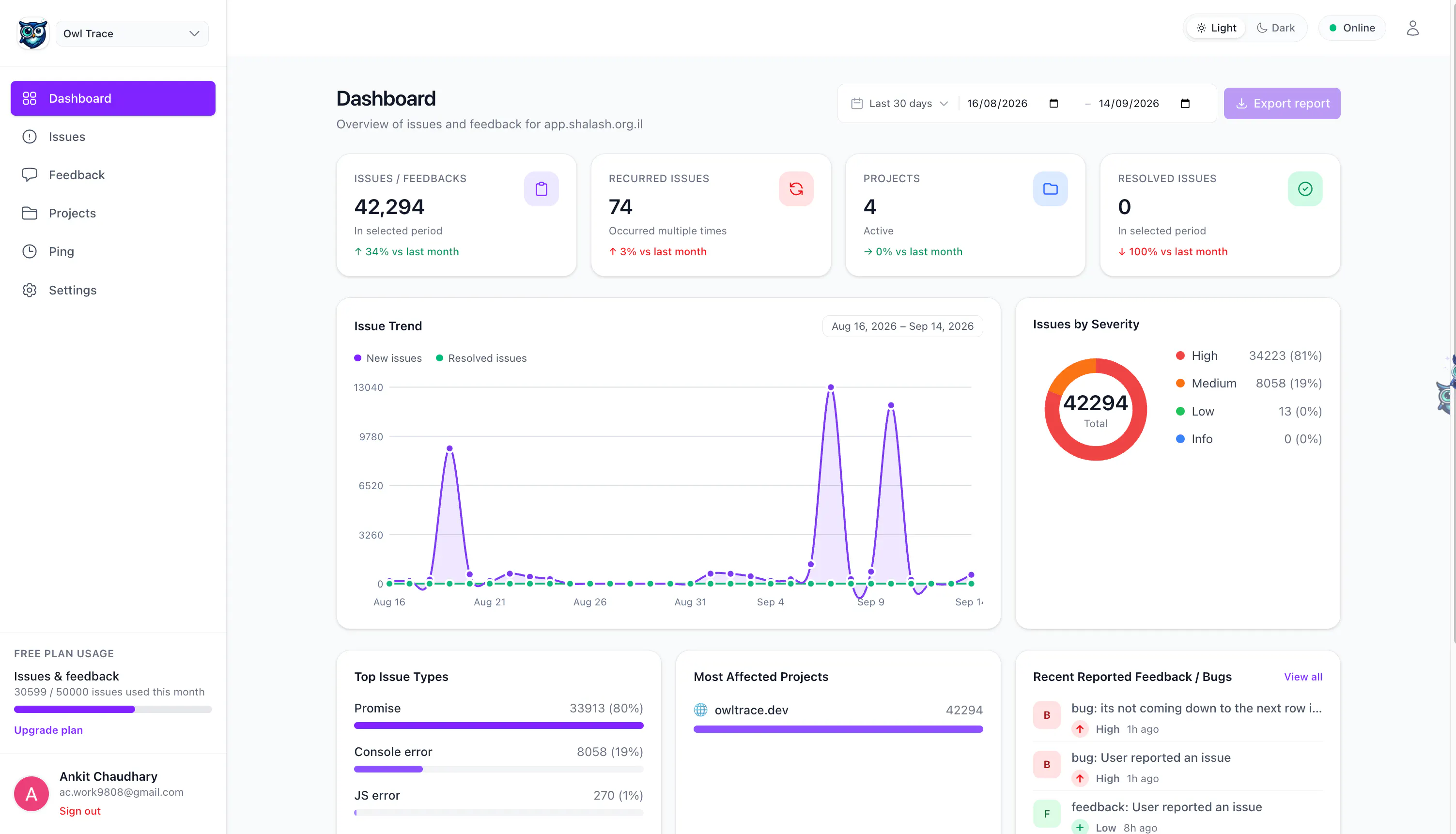Toggle High severity in donut legend
1456x834 pixels.
pyautogui.click(x=1249, y=355)
